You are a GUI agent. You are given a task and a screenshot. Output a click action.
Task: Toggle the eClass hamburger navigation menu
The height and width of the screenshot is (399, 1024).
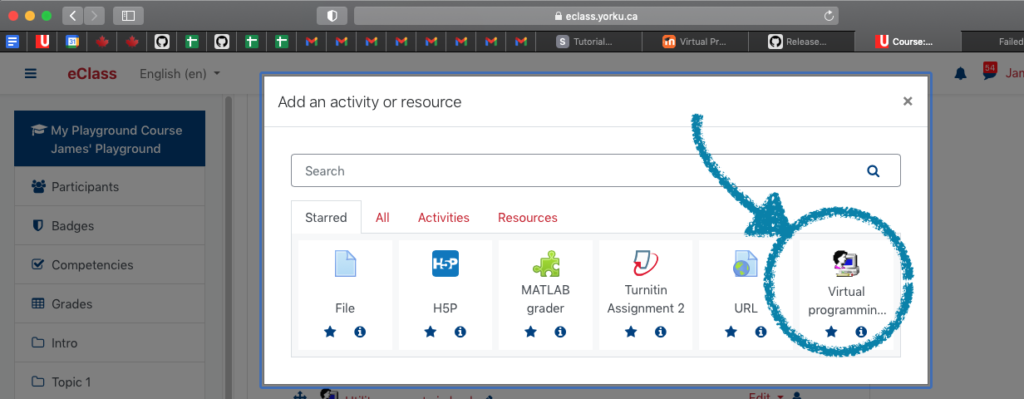pyautogui.click(x=31, y=74)
